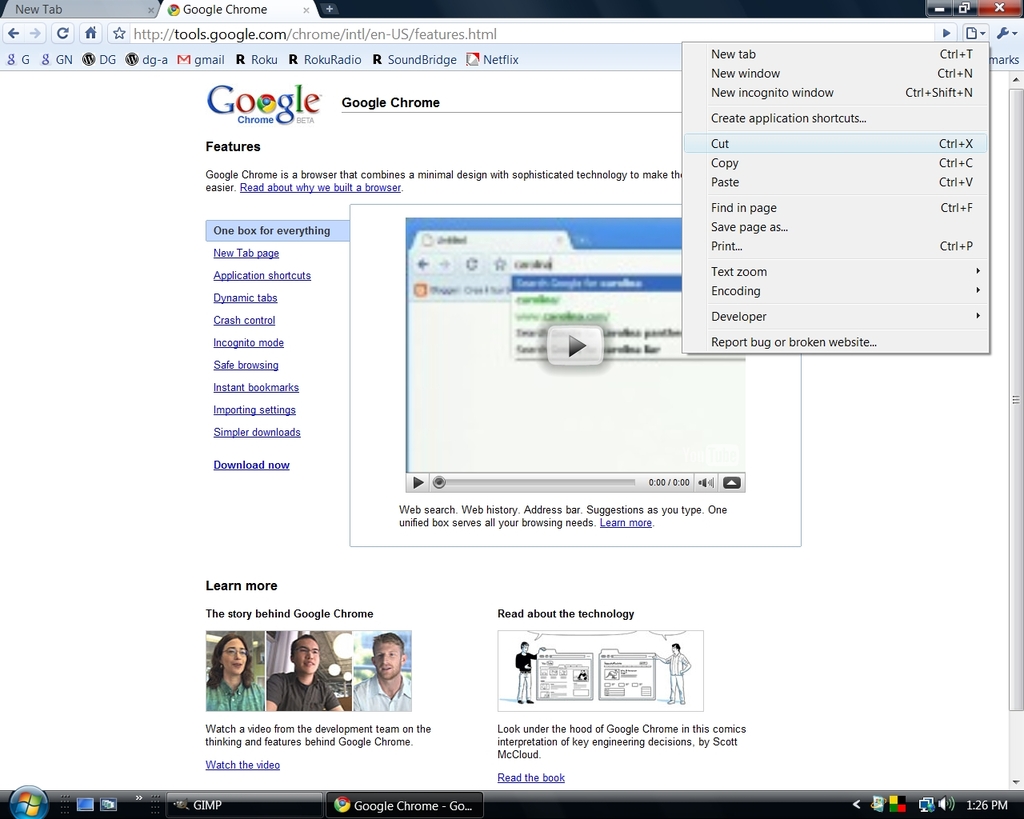Reload the current page

[x=63, y=33]
